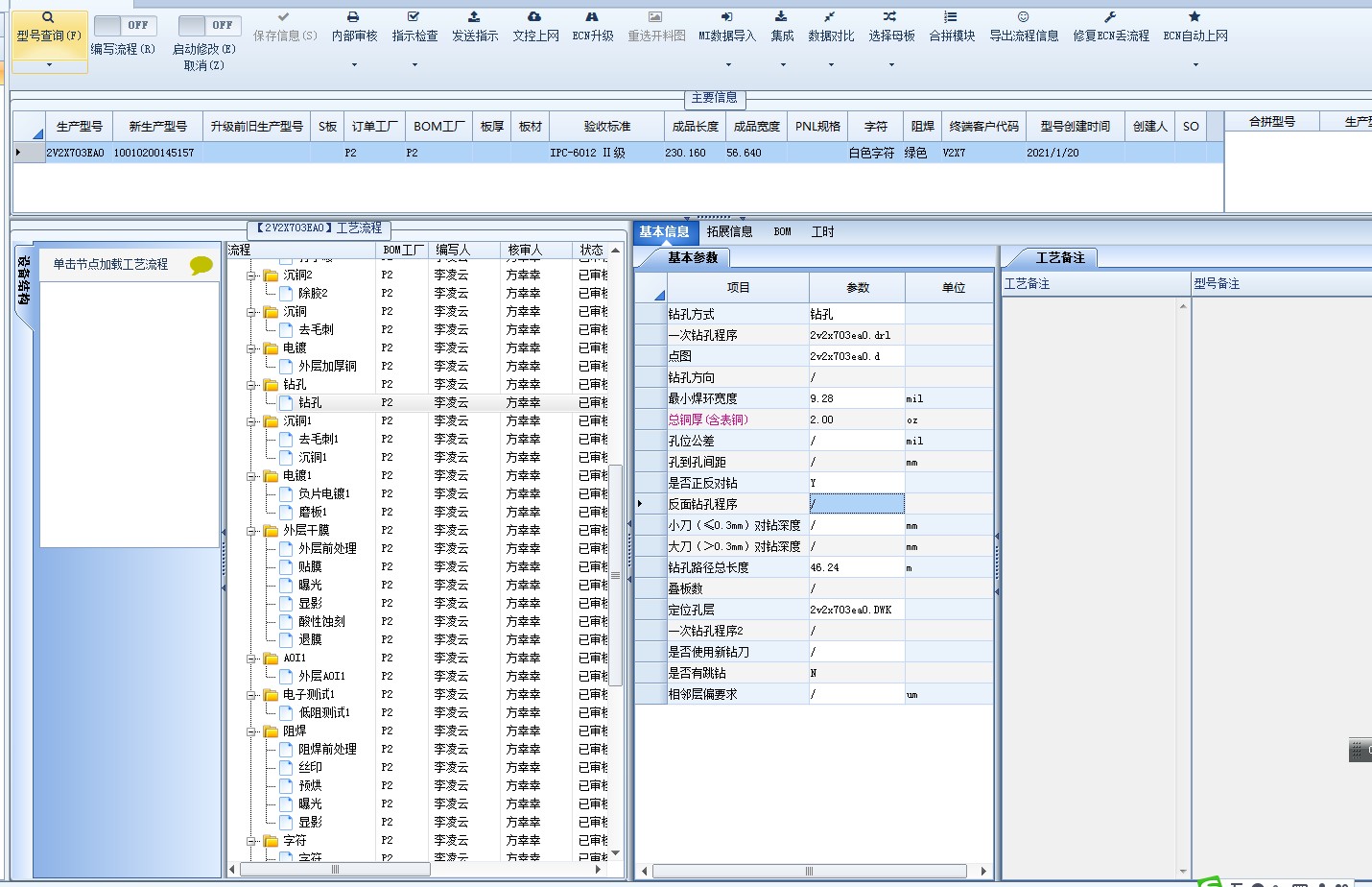This screenshot has width=1372, height=887.
Task: Click the yellow speech bubble icon
Action: click(201, 265)
